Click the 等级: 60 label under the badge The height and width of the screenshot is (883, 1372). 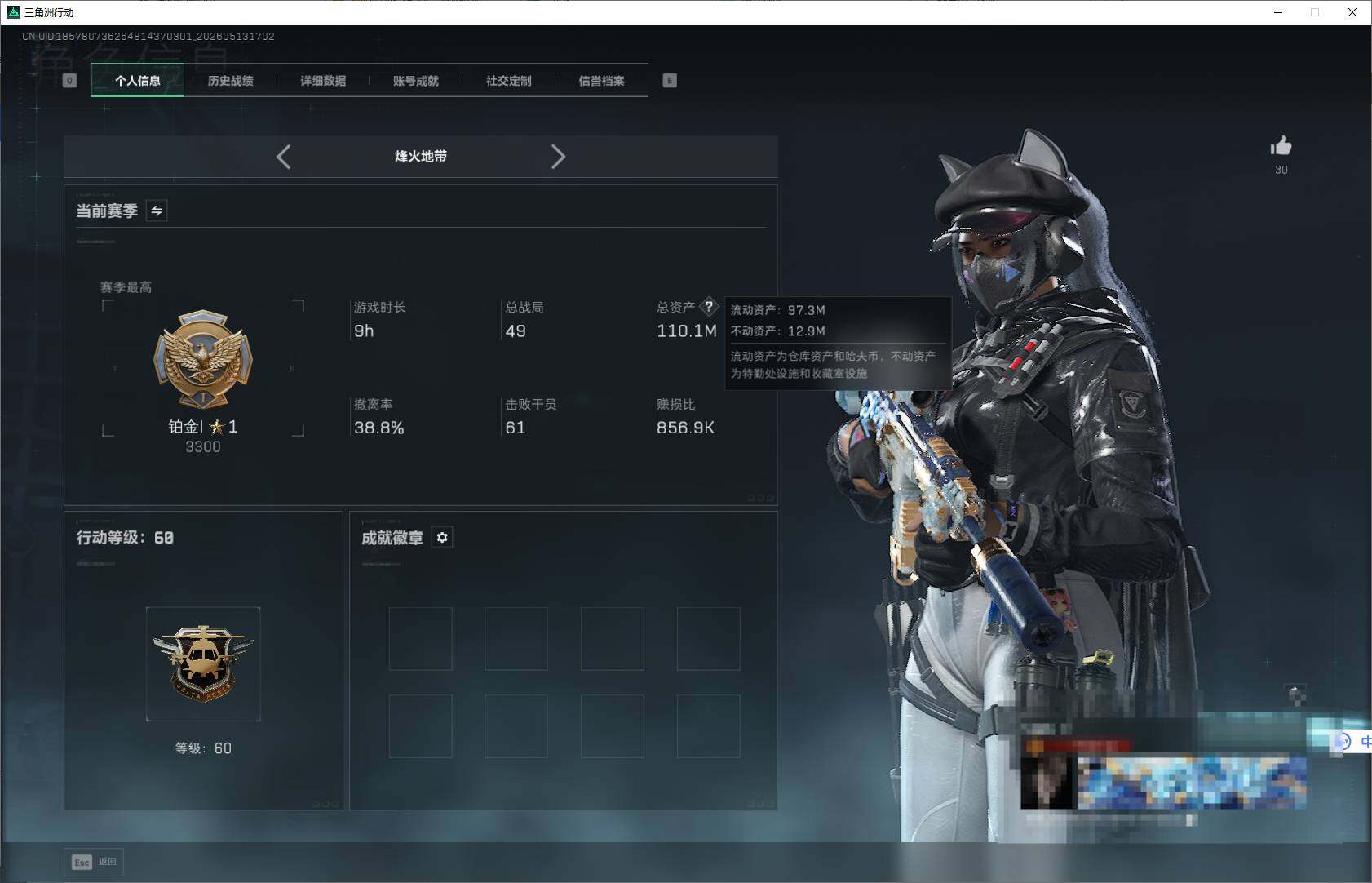203,748
